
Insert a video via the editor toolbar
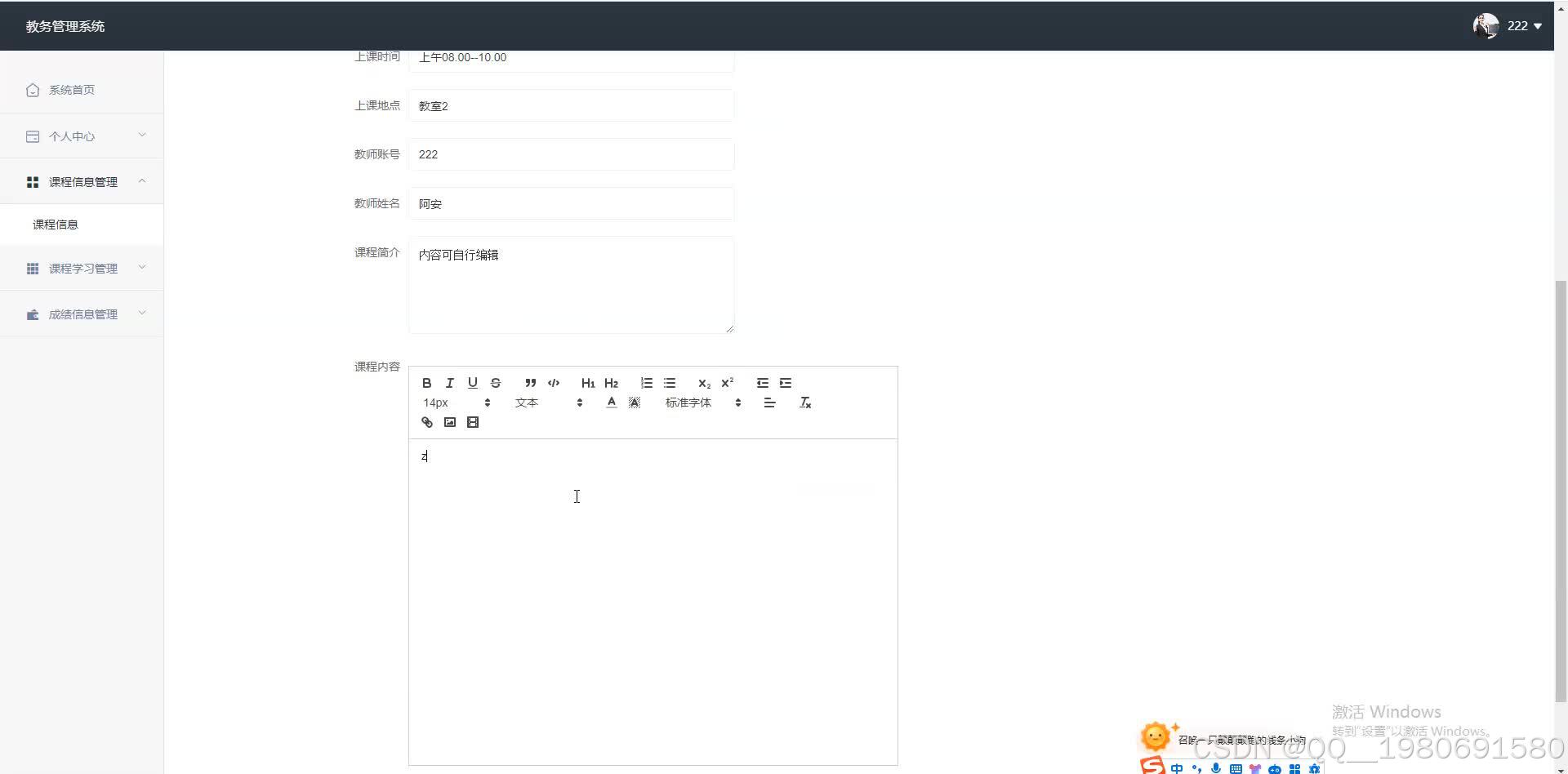(x=473, y=422)
